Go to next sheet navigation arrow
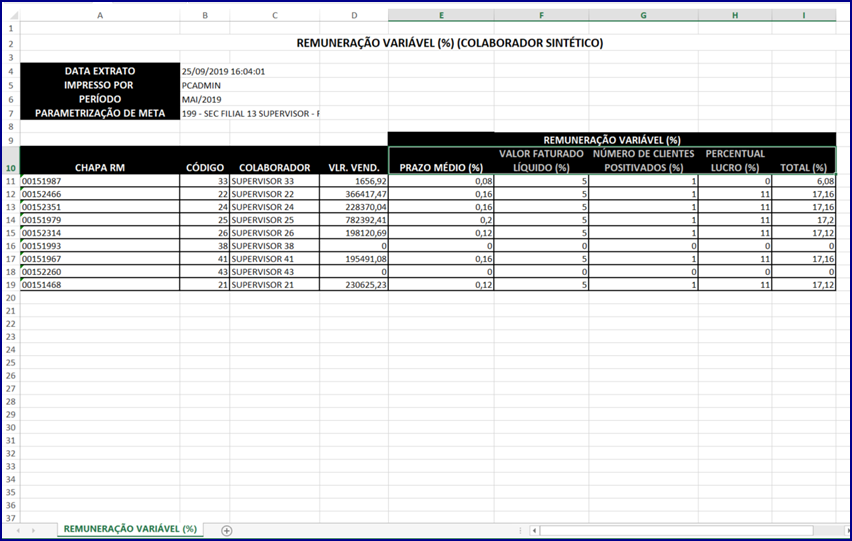This screenshot has height=541, width=852. [x=33, y=531]
